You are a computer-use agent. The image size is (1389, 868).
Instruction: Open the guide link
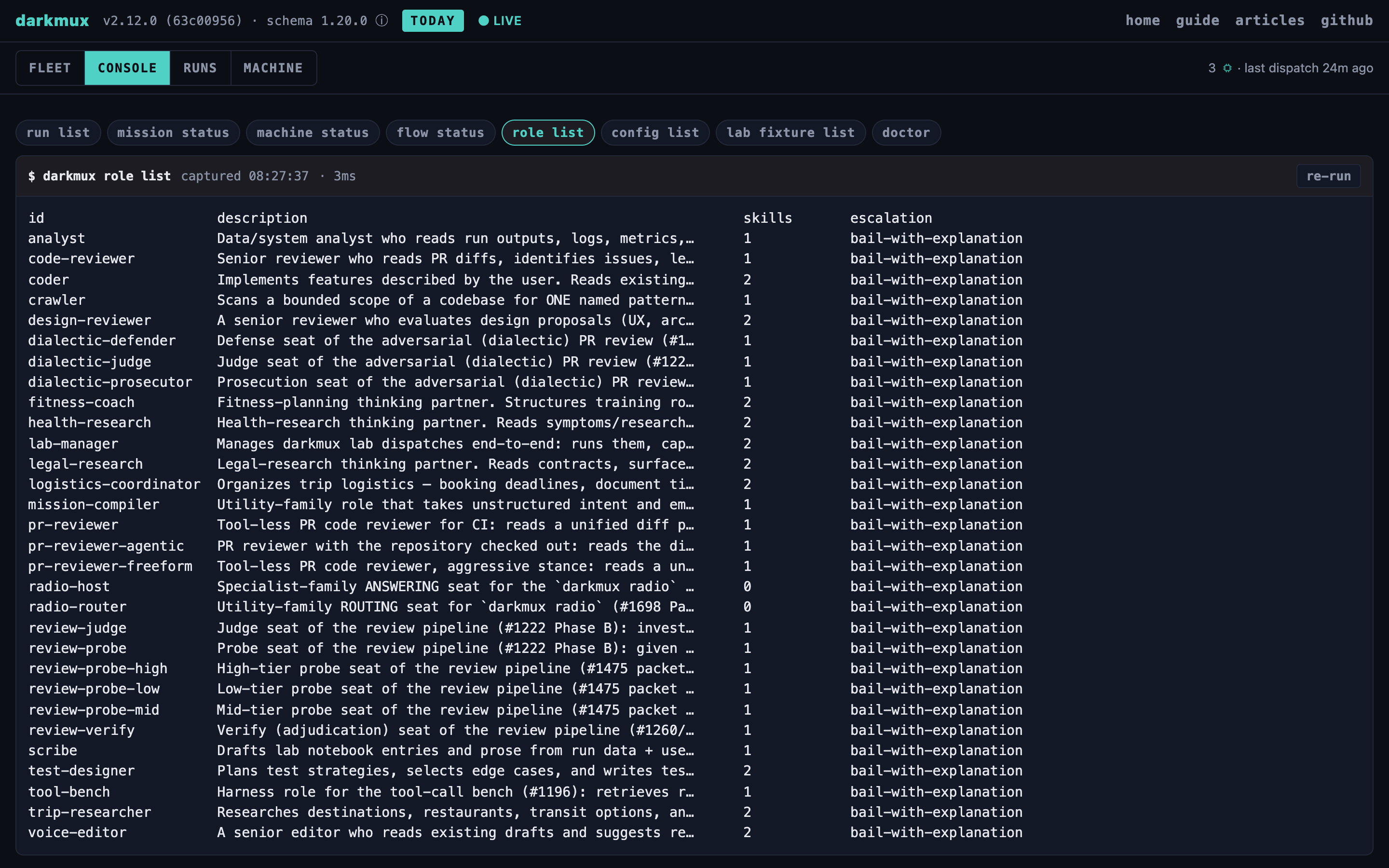(x=1198, y=21)
